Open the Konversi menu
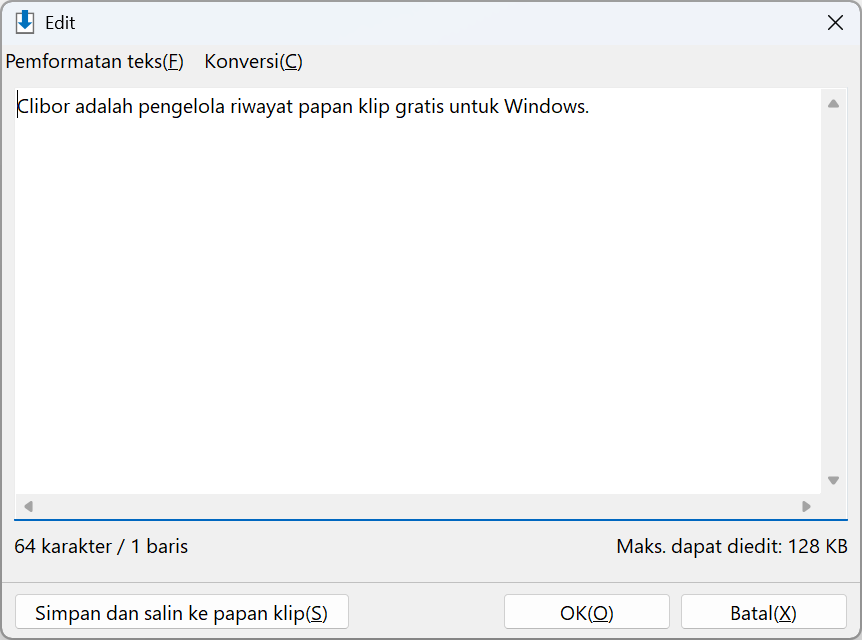 253,62
